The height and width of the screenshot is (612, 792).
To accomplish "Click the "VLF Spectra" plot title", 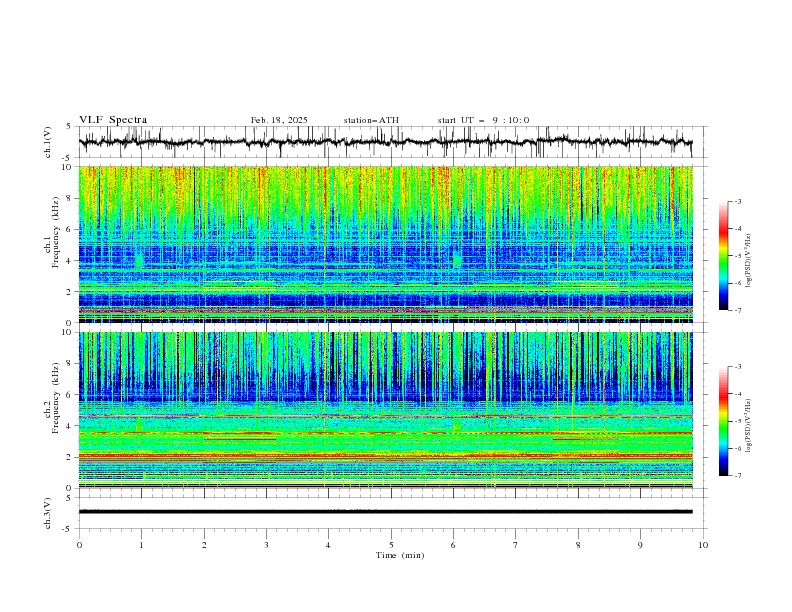I will point(113,120).
